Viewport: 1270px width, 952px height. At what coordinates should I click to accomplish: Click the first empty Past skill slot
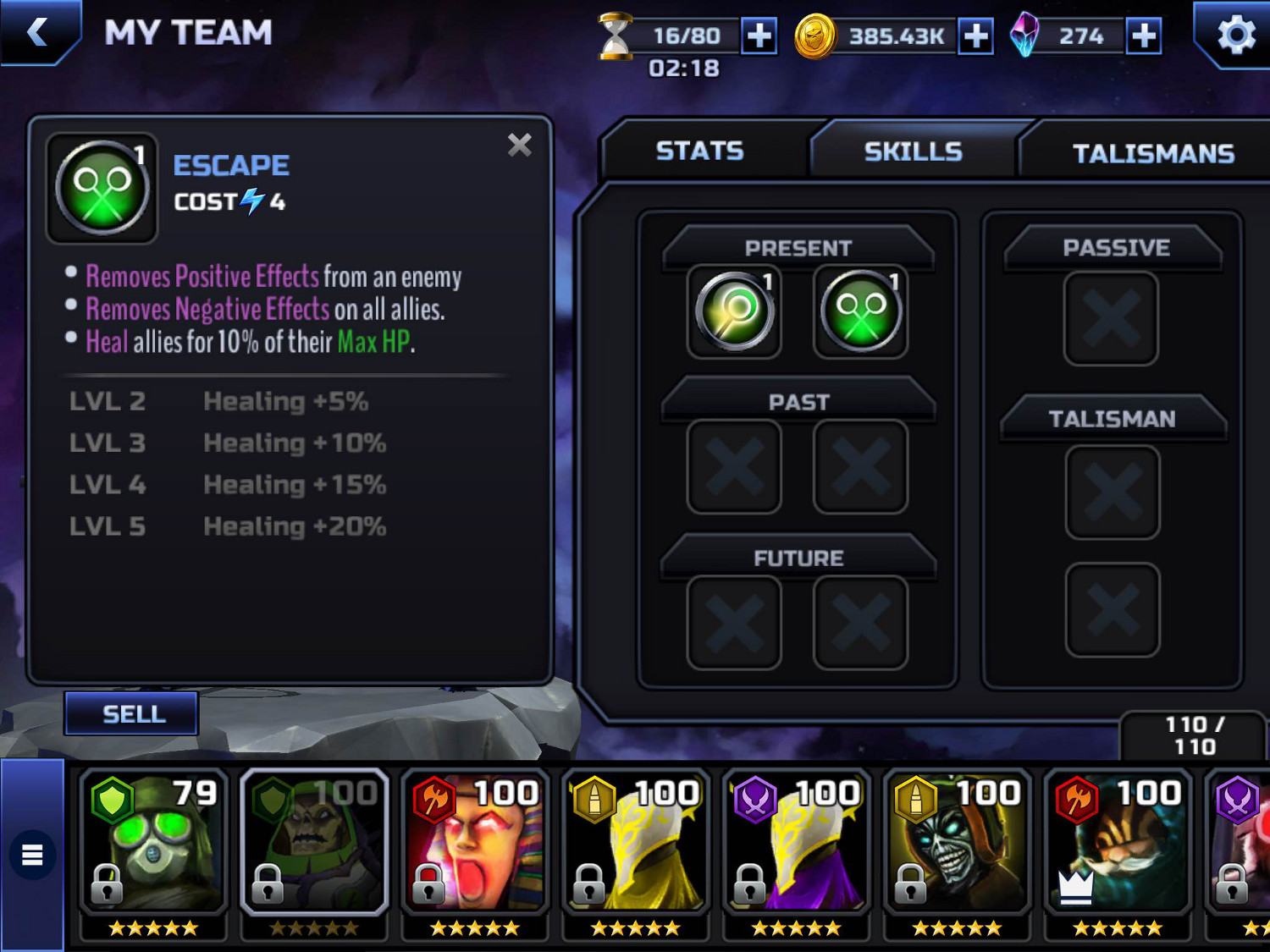click(734, 466)
